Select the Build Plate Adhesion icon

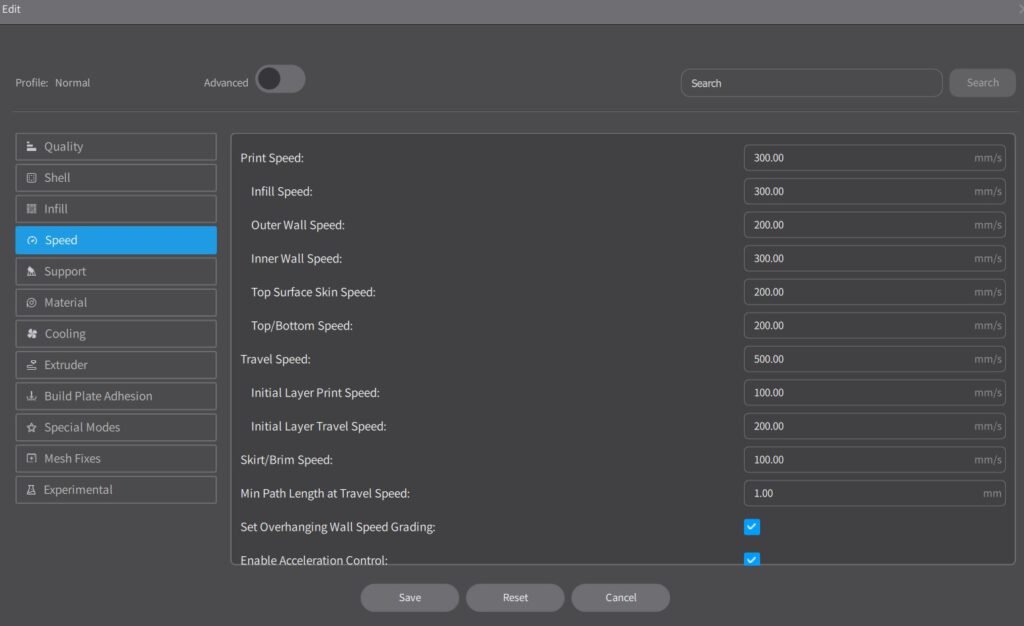coord(31,396)
